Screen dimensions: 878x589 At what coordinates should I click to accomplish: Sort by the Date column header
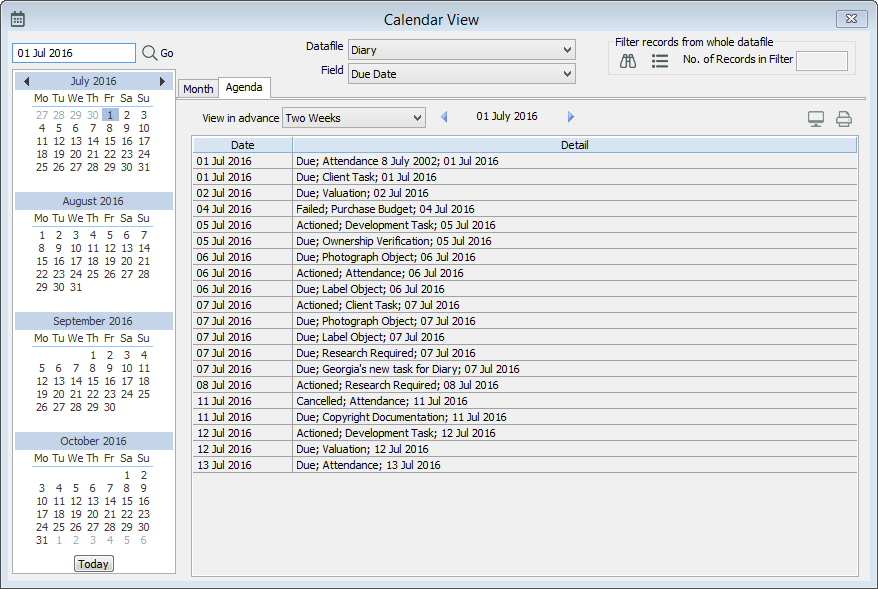point(242,145)
